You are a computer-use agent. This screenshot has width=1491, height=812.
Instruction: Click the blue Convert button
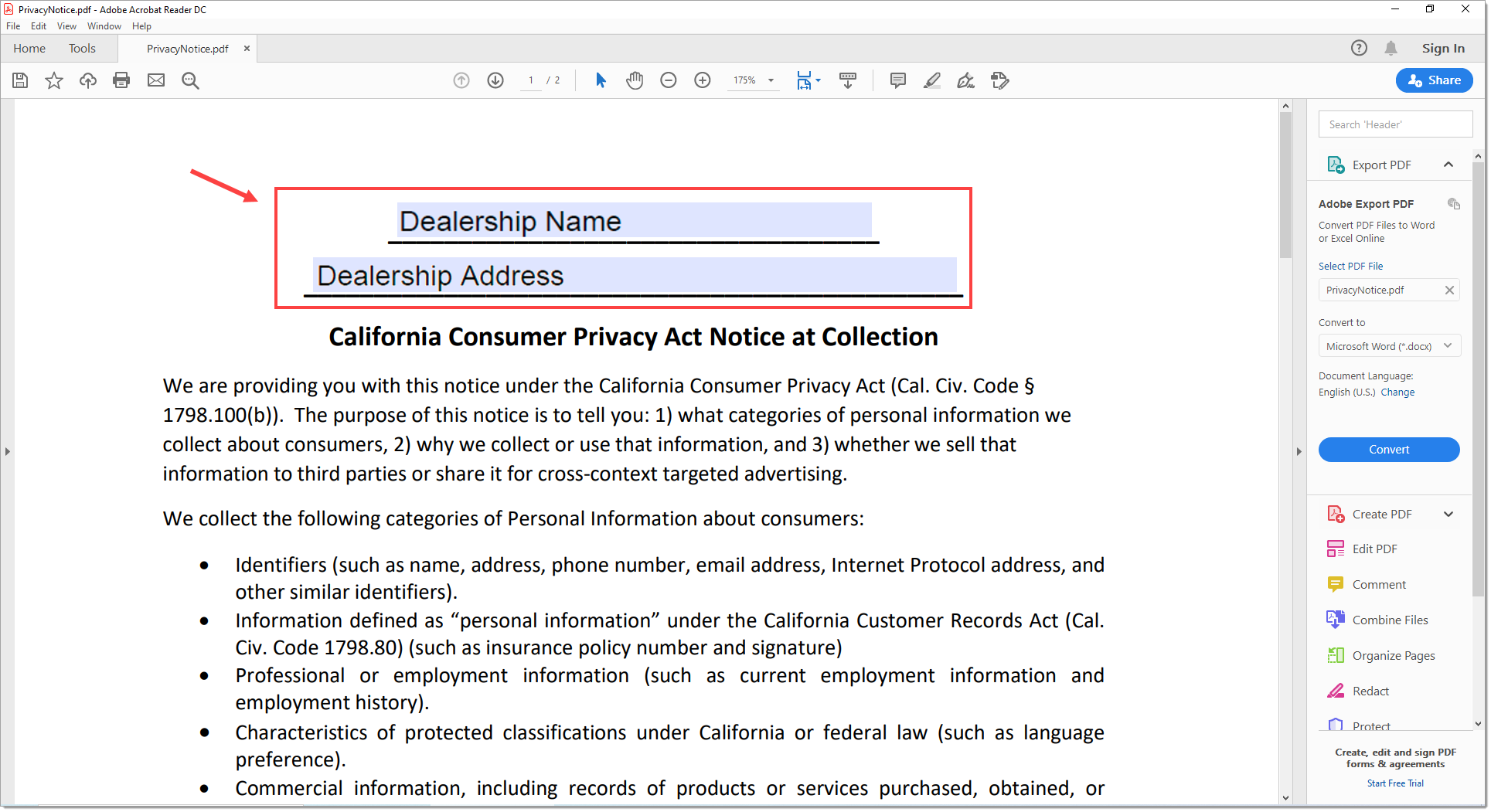[x=1389, y=450]
